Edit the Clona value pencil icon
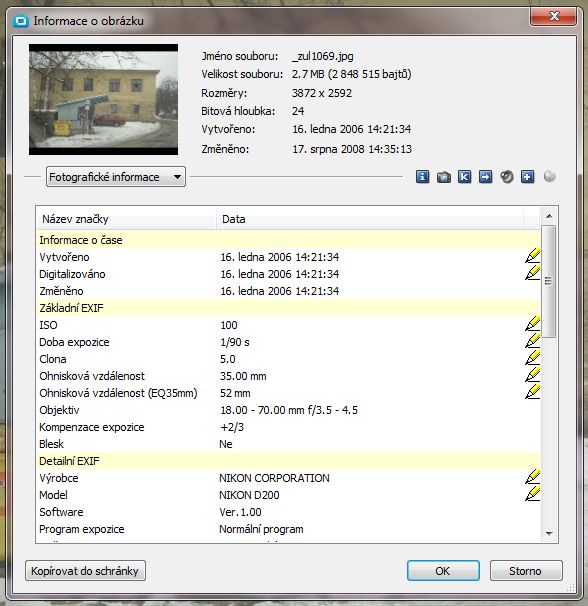 [x=532, y=358]
